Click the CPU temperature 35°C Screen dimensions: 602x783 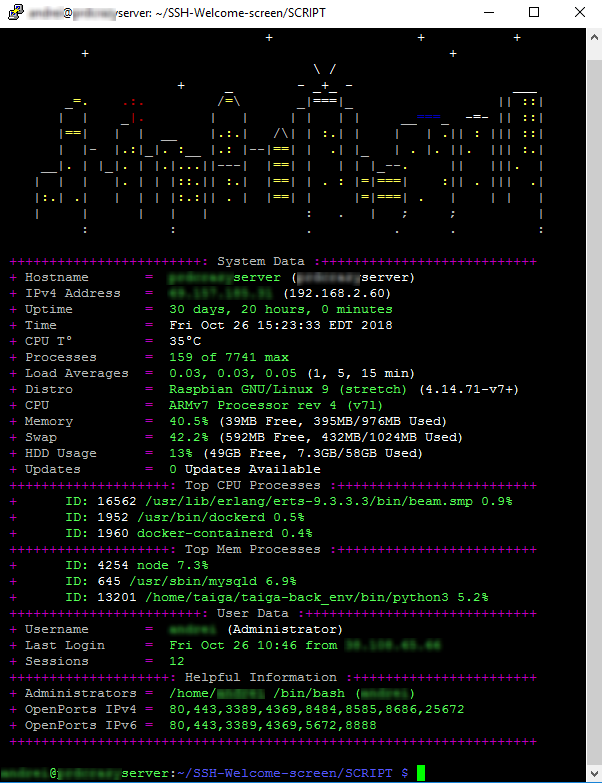[x=185, y=341]
